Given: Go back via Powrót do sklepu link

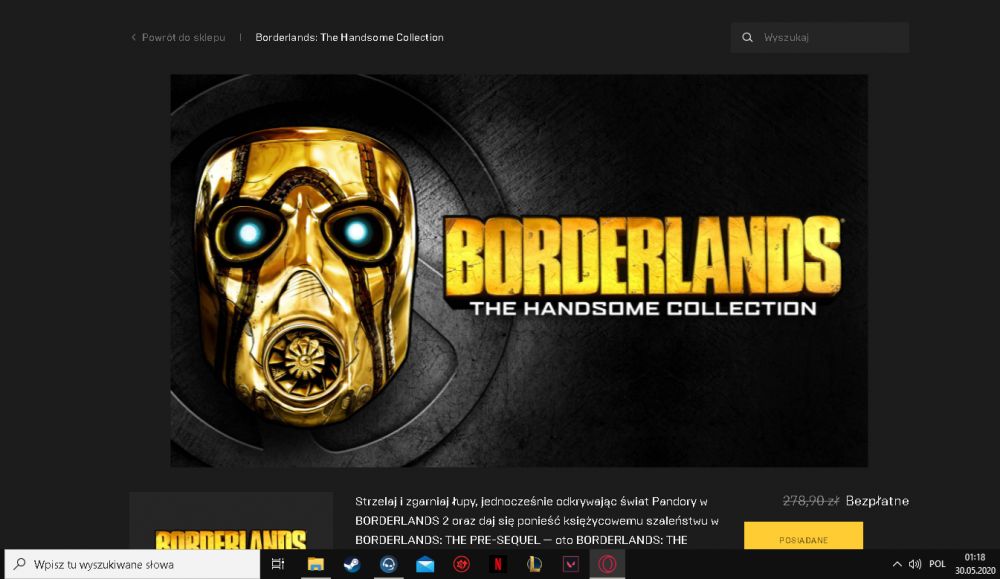Looking at the screenshot, I should click(183, 38).
